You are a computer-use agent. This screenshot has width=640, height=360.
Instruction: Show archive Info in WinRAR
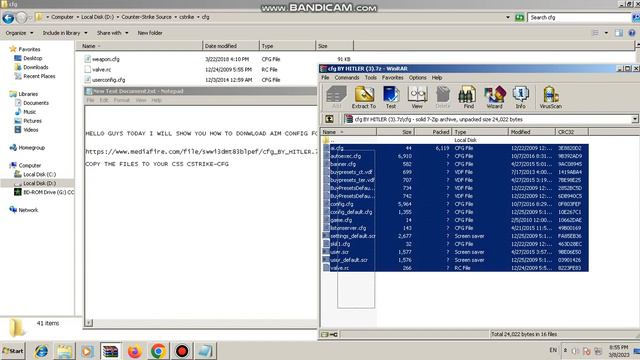(520, 97)
